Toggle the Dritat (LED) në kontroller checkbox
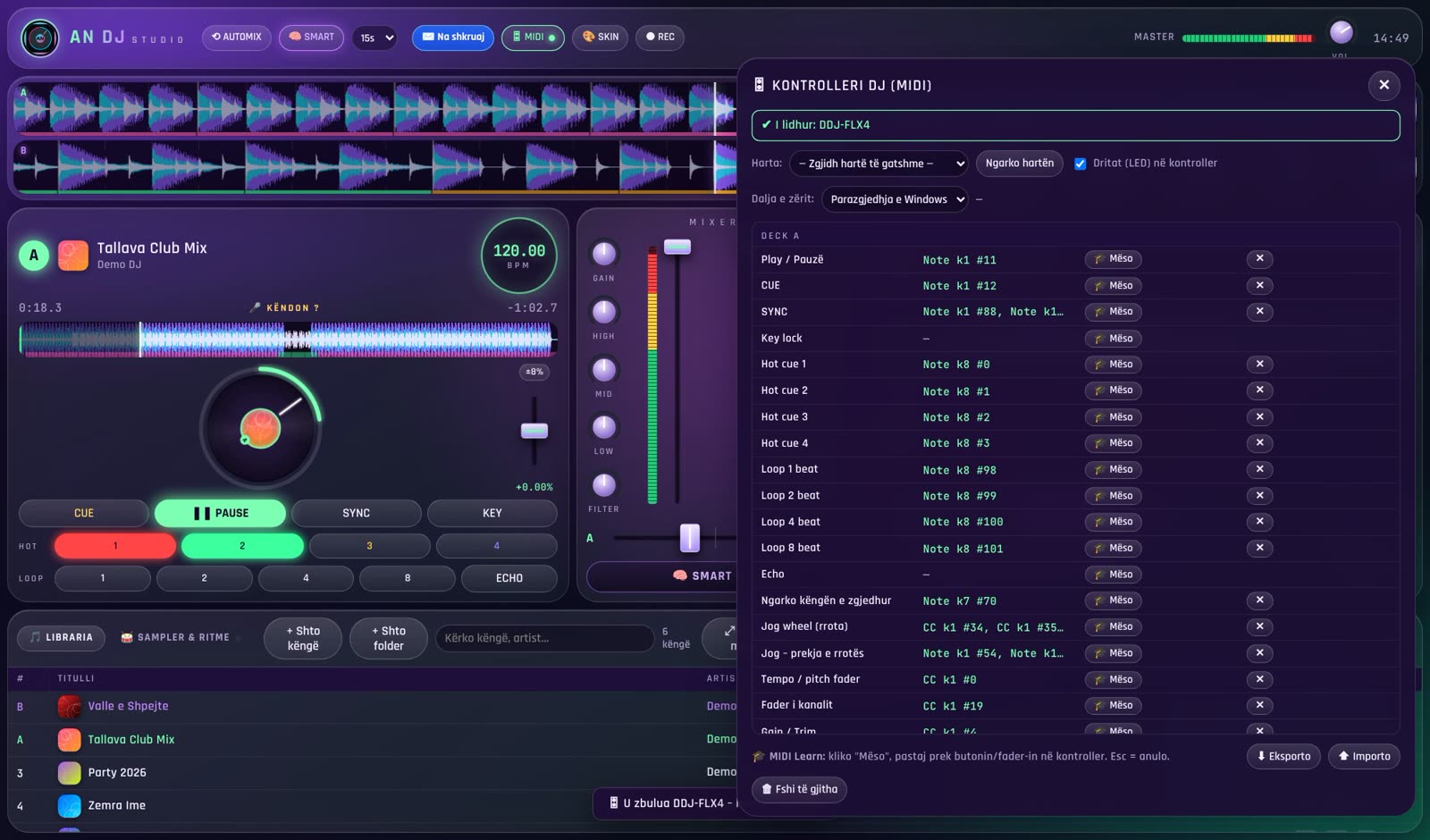The height and width of the screenshot is (840, 1430). point(1080,164)
